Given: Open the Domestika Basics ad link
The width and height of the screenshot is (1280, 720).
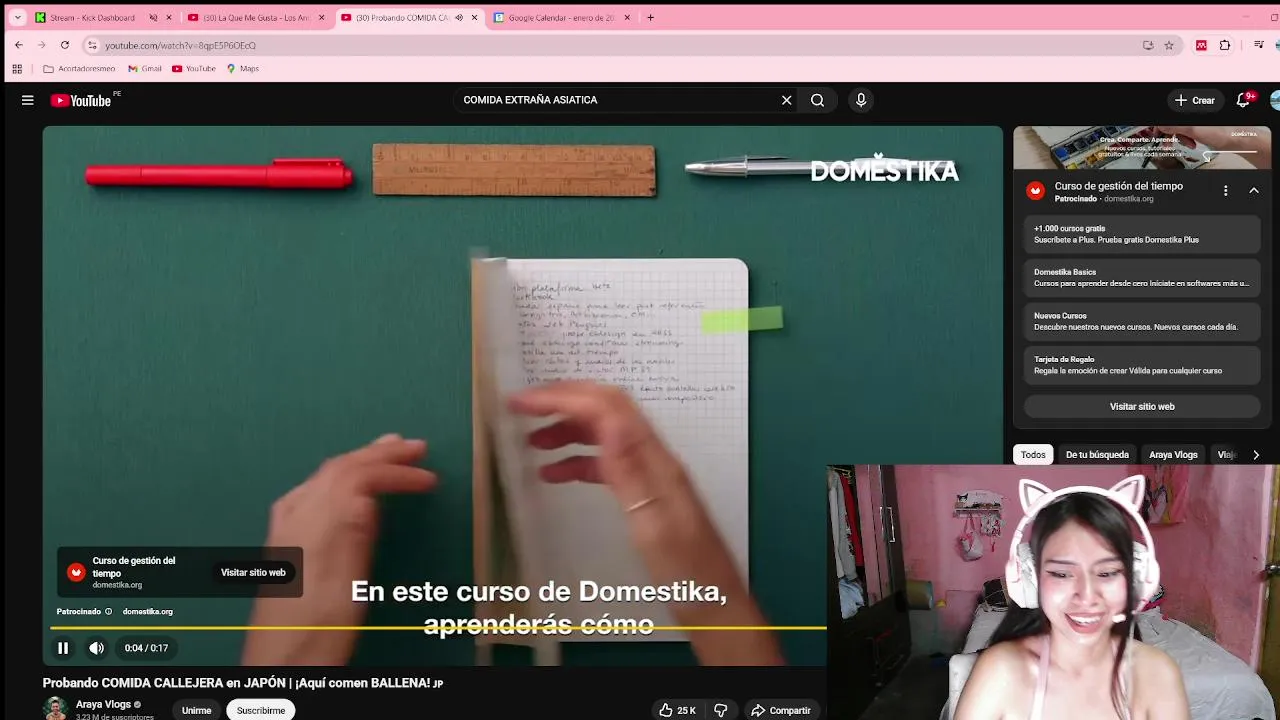Looking at the screenshot, I should point(1142,277).
